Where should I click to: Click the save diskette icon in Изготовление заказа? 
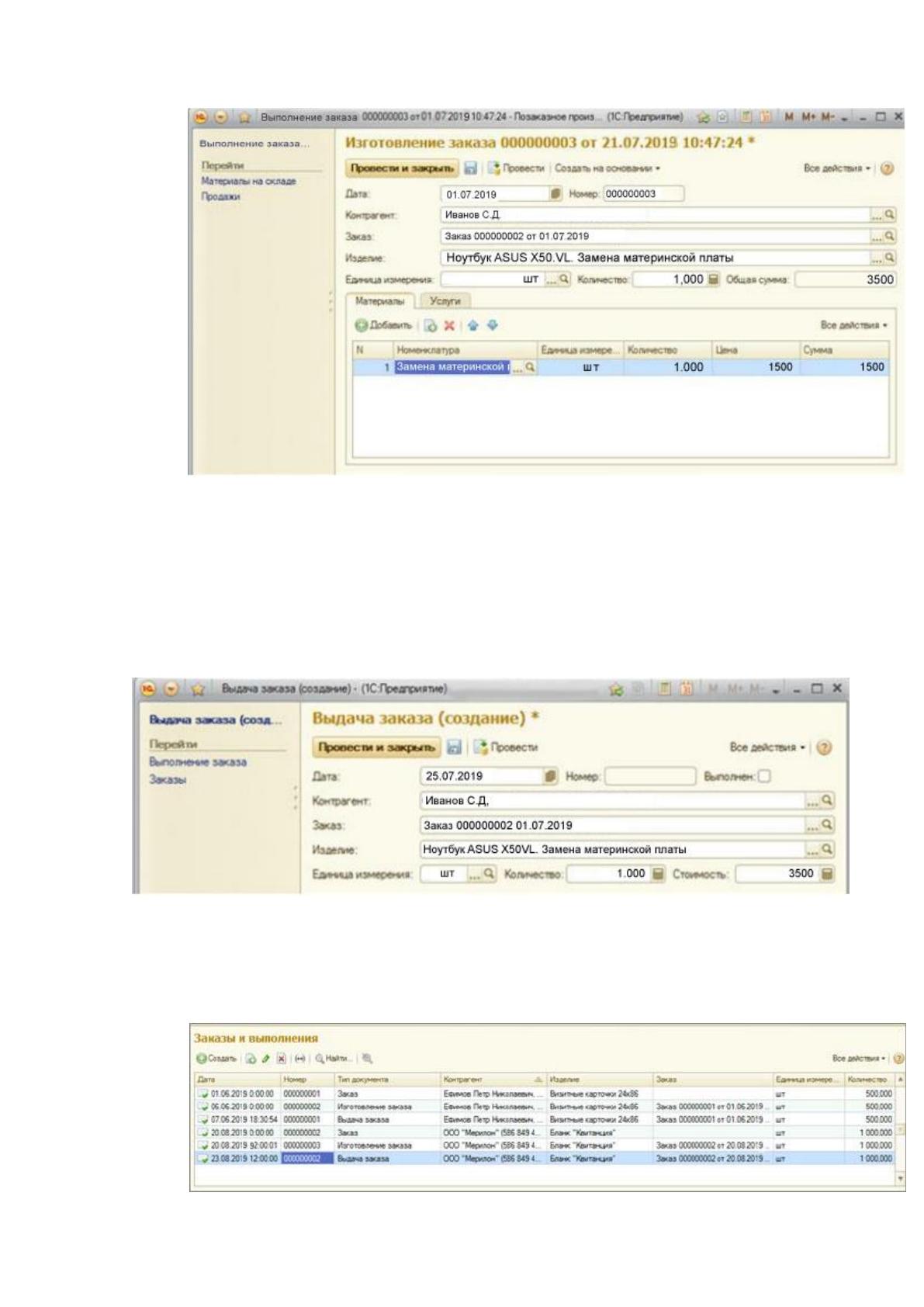coord(470,168)
